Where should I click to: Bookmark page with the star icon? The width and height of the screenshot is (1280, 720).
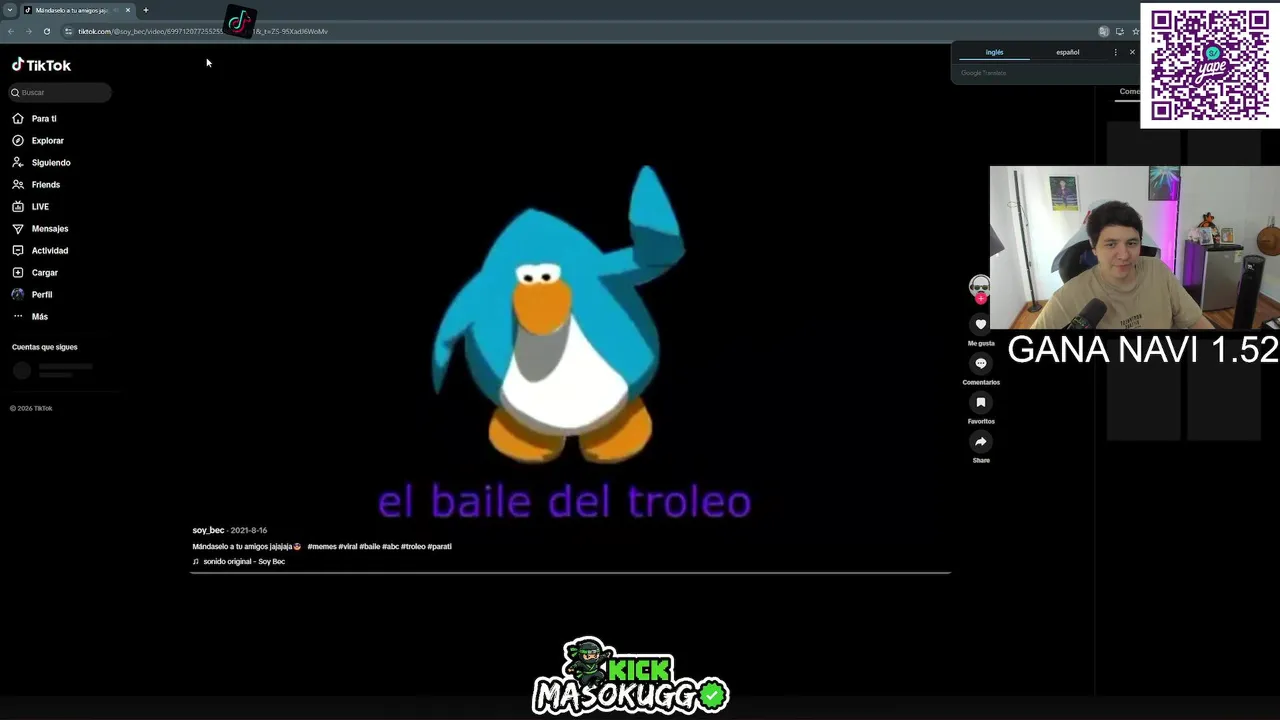tap(1135, 31)
